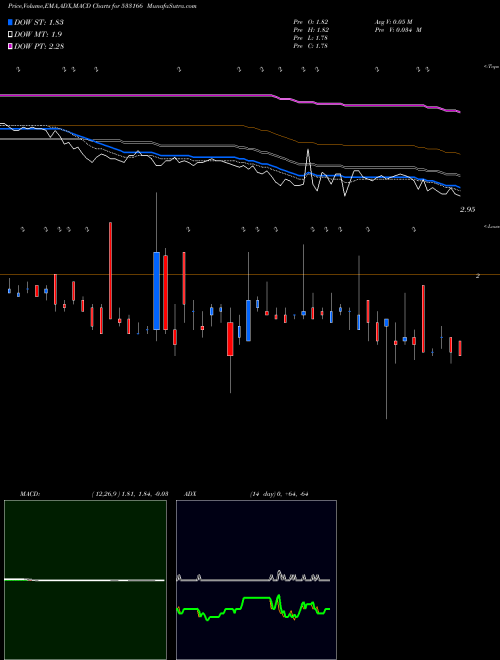
Task: Click the 'Pre L: 1.78' value
Action: pyautogui.click(x=311, y=38)
